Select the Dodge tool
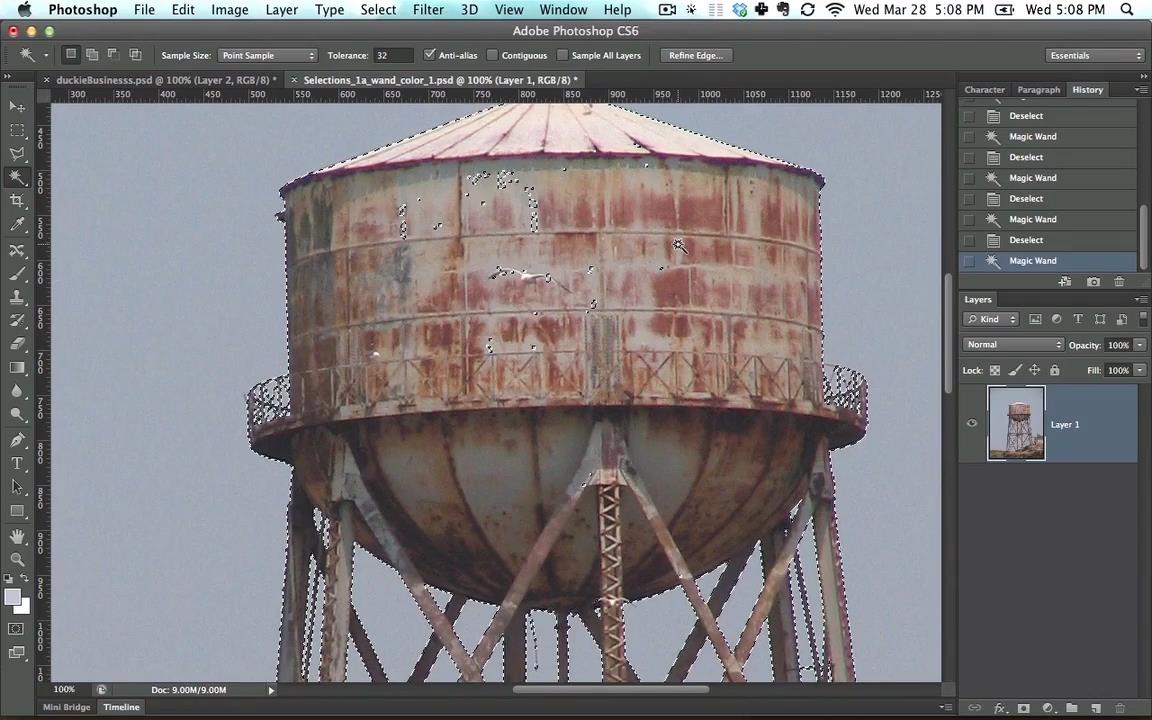1152x720 pixels. 17,414
